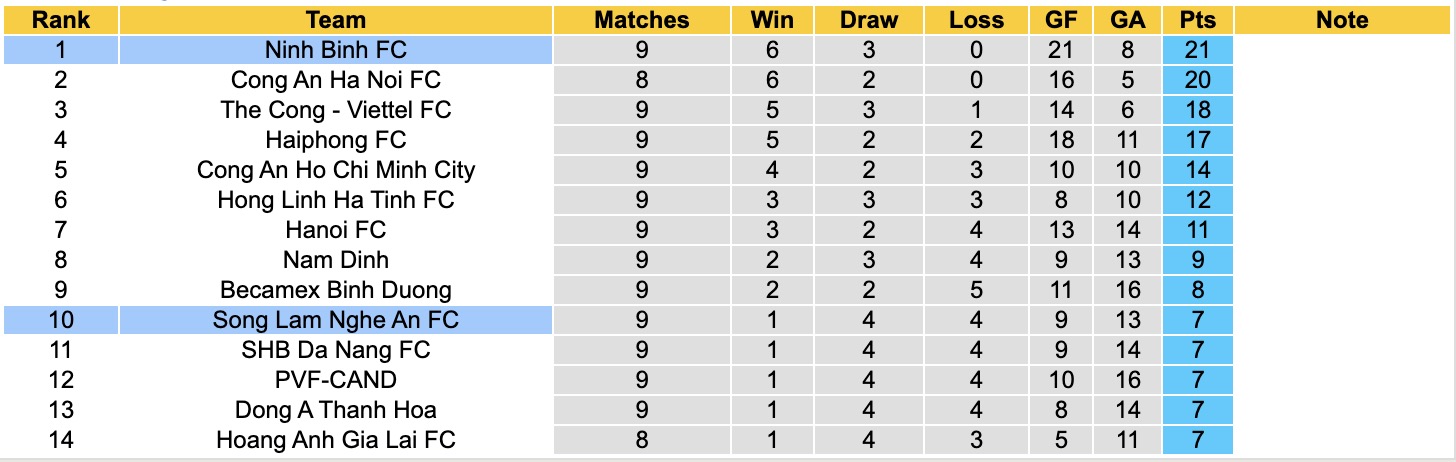Screen dimensions: 1456x462
Task: Open Haiphong FC team entry
Action: coord(336,140)
